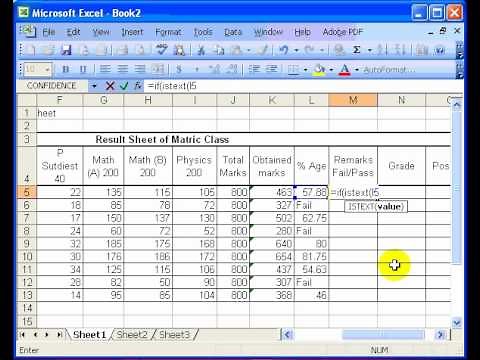This screenshot has width=480, height=360.
Task: Click the Sort Ascending icon
Action: point(382,50)
